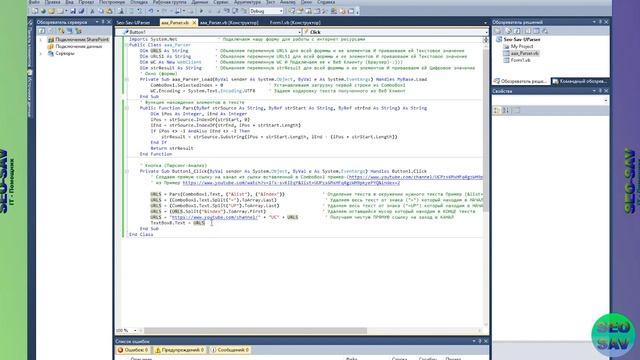This screenshot has width=640, height=360.
Task: Switch to aaa_Parser.vb [Конструктор] tab
Action: (229, 22)
